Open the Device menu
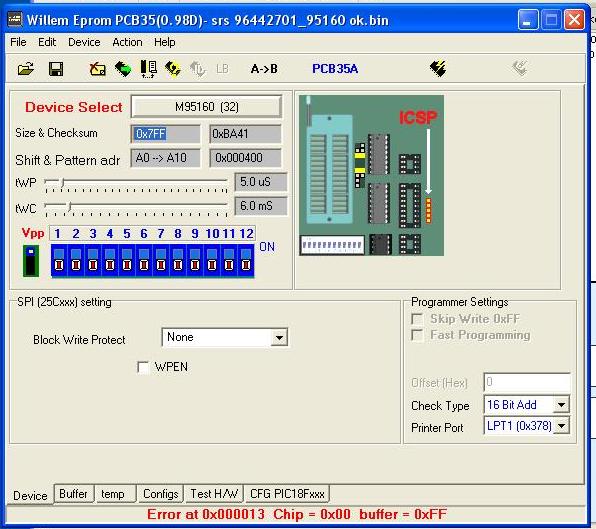The width and height of the screenshot is (596, 529). (84, 42)
